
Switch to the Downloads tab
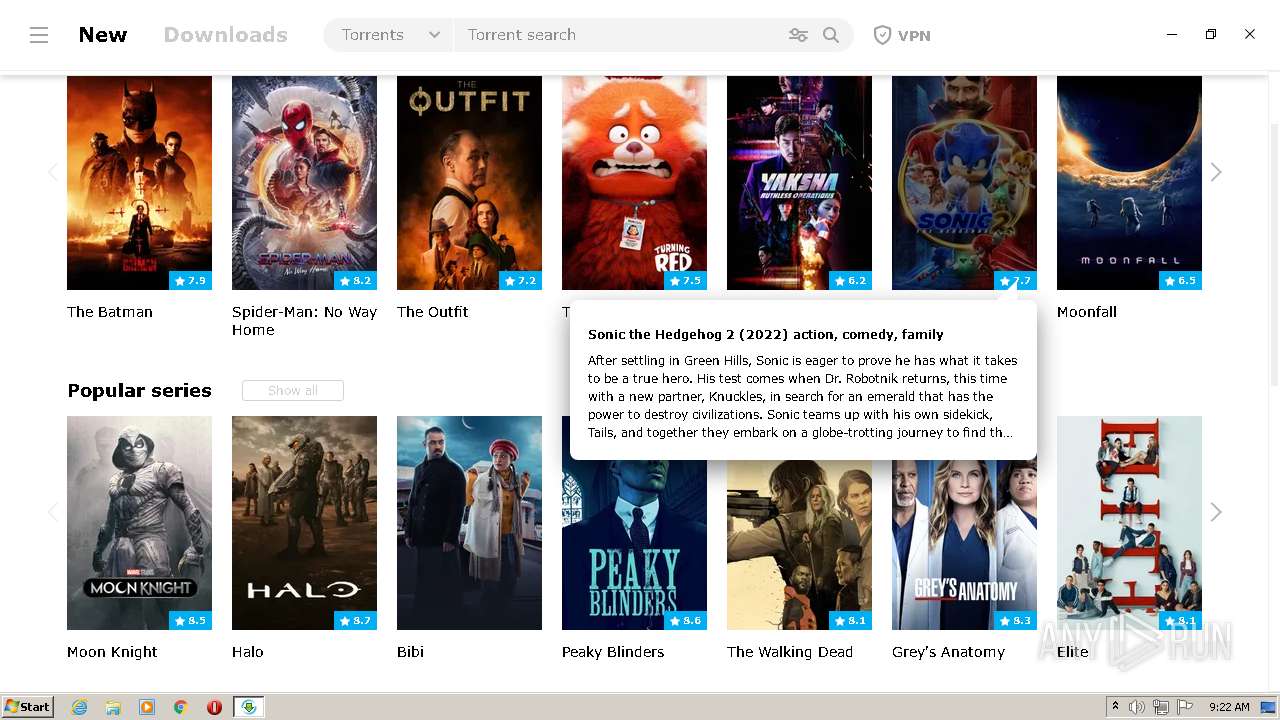pyautogui.click(x=226, y=35)
